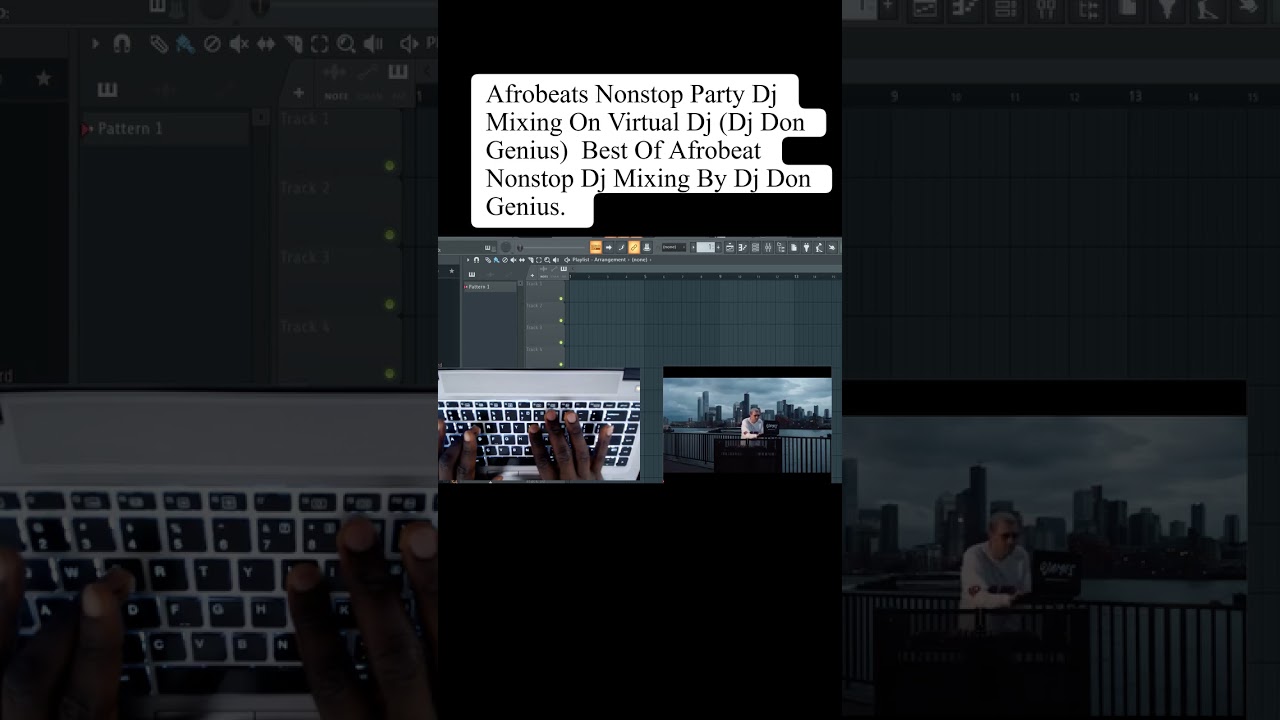The height and width of the screenshot is (720, 1280).
Task: Choose the Select marquee tool in centre playlist toolbar
Action: click(539, 260)
